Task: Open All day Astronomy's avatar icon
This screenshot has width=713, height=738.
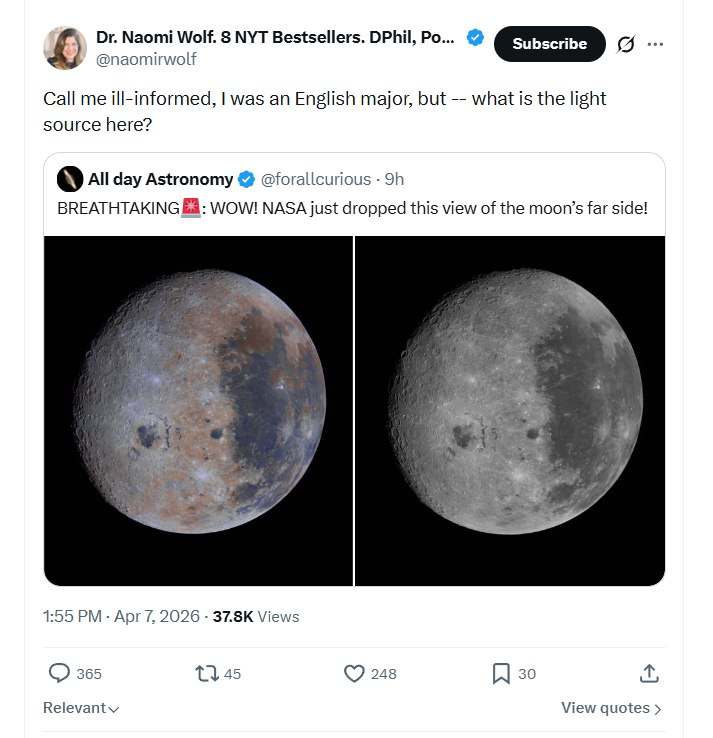Action: 70,180
